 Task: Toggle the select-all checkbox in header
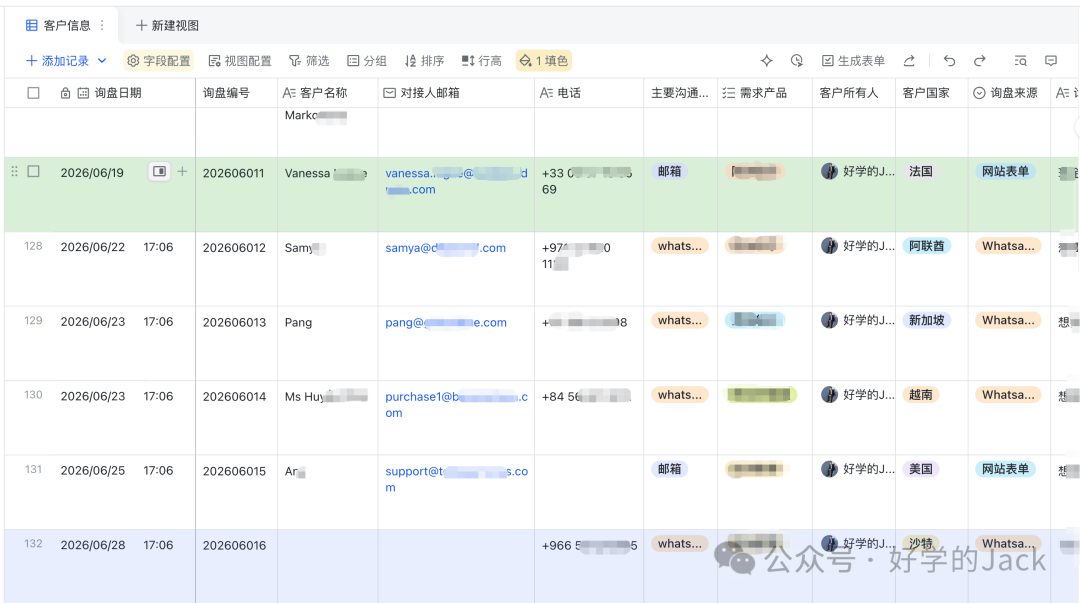coord(33,93)
